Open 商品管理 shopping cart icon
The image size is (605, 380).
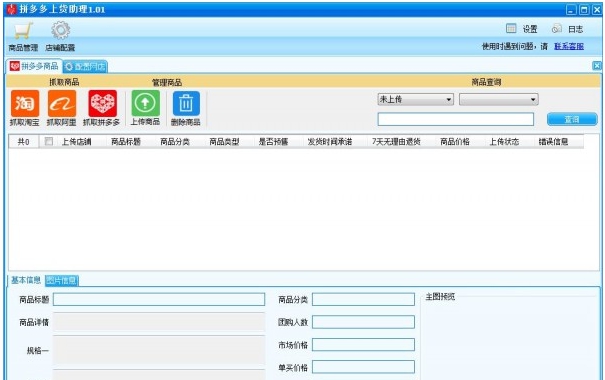pyautogui.click(x=23, y=31)
